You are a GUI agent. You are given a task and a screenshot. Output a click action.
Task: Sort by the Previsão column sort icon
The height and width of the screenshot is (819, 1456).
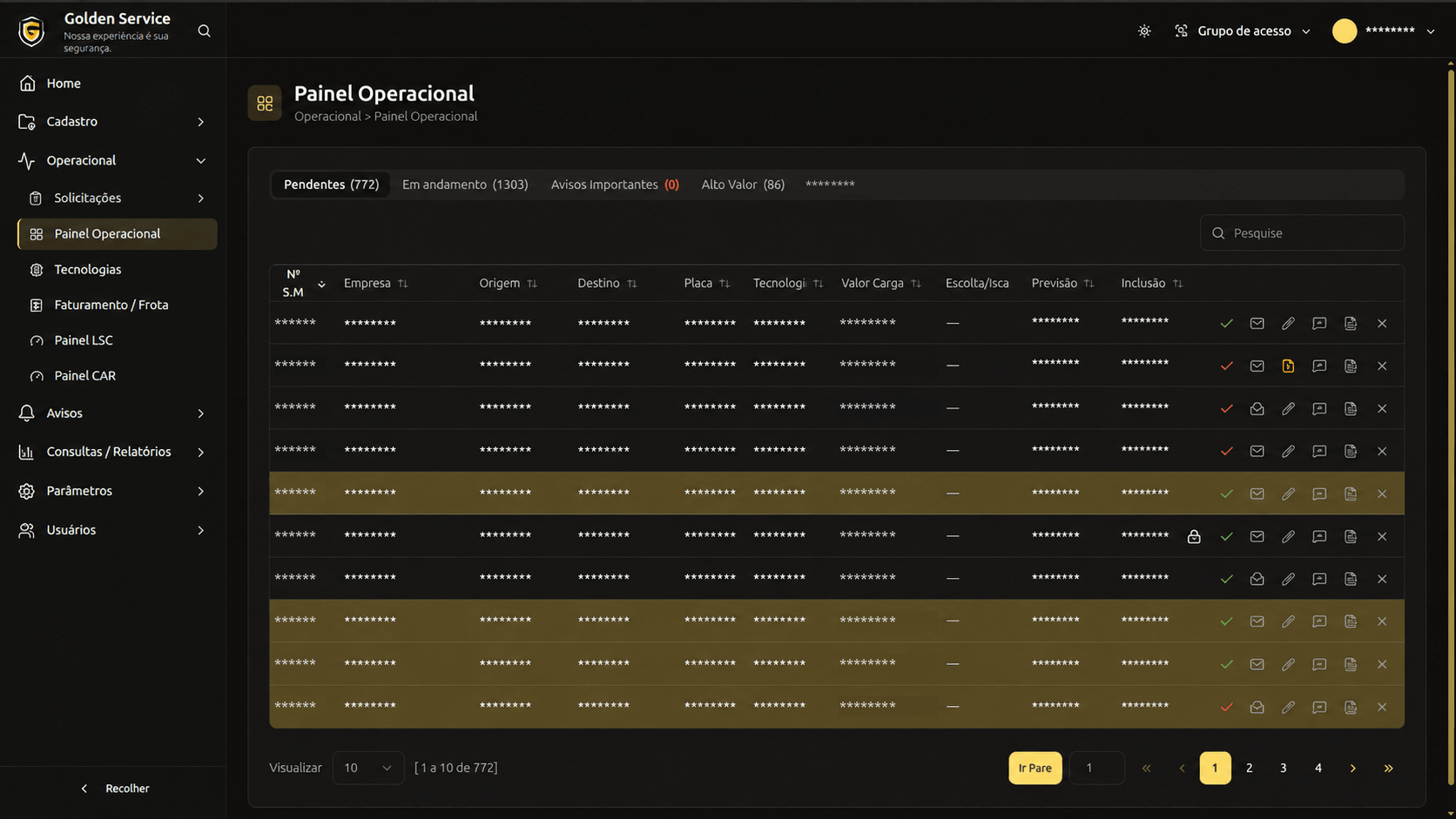[1089, 284]
